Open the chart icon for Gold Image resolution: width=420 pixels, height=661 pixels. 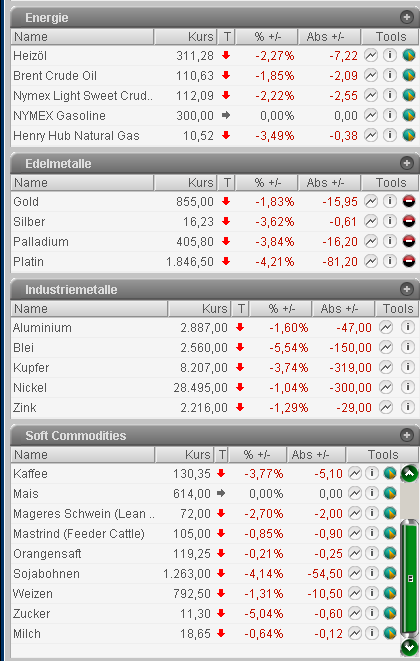click(371, 202)
